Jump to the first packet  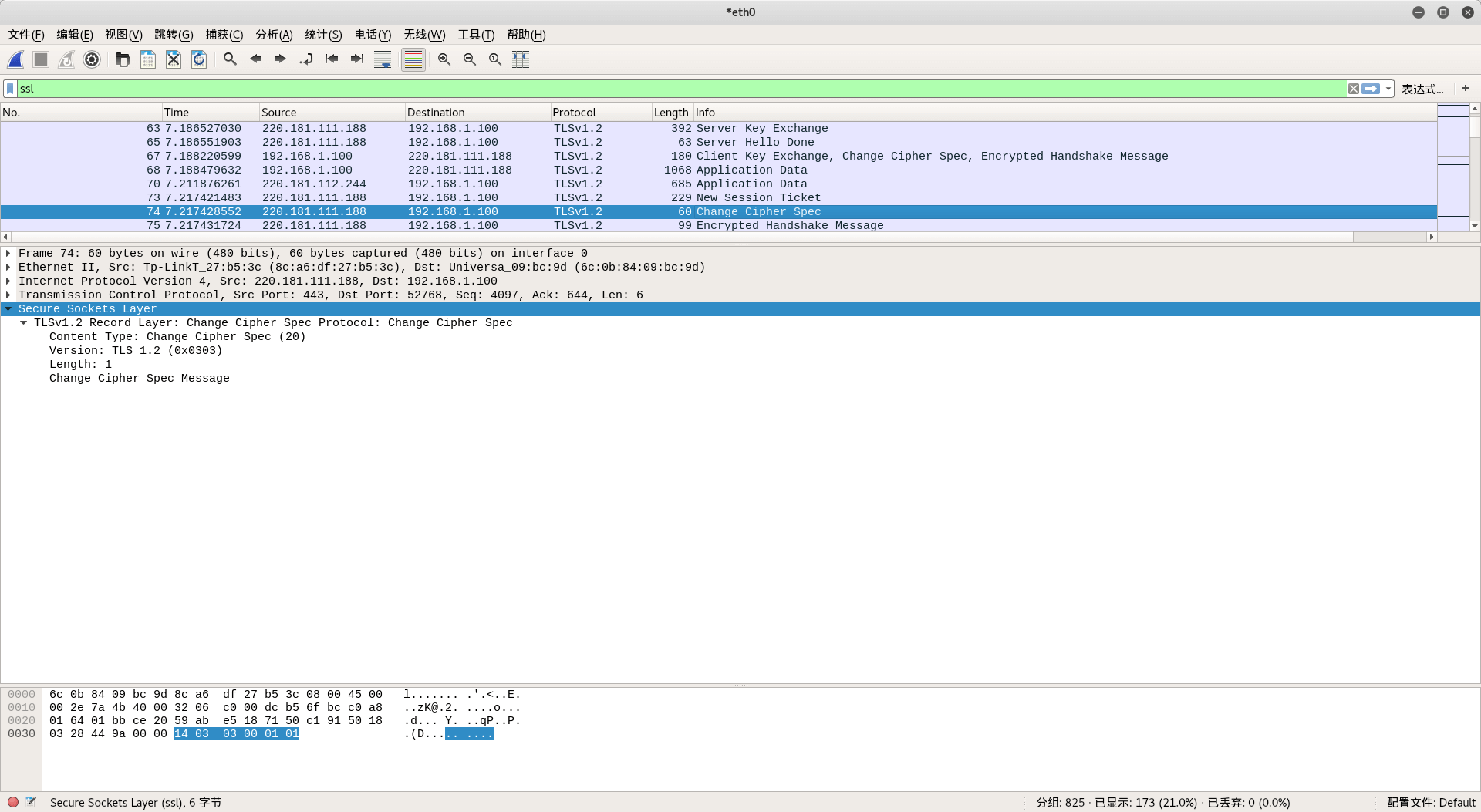[332, 59]
